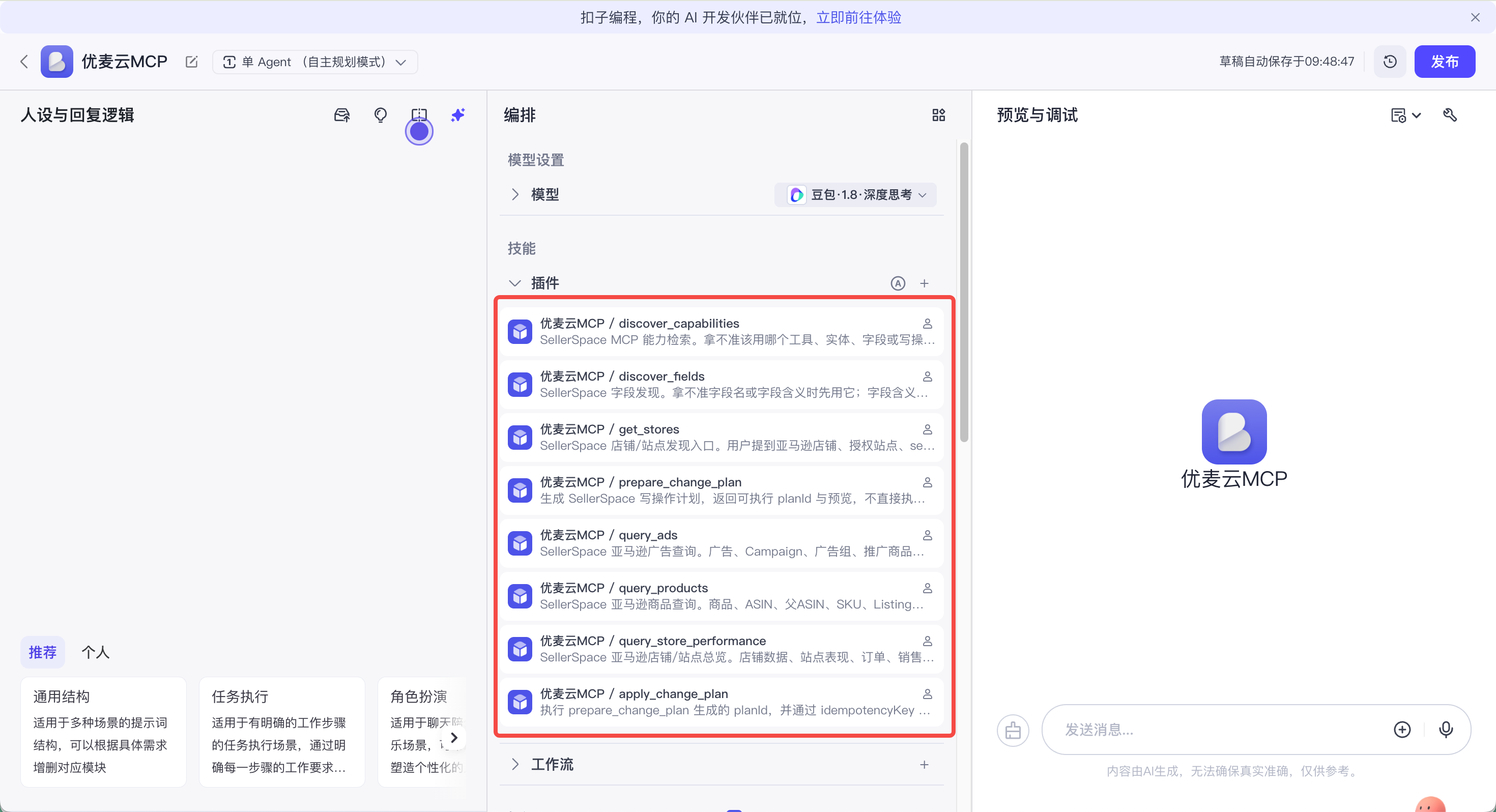Screen dimensions: 1496x812
Task: Click cube icon of discover_capabilities plugin
Action: click(x=520, y=332)
